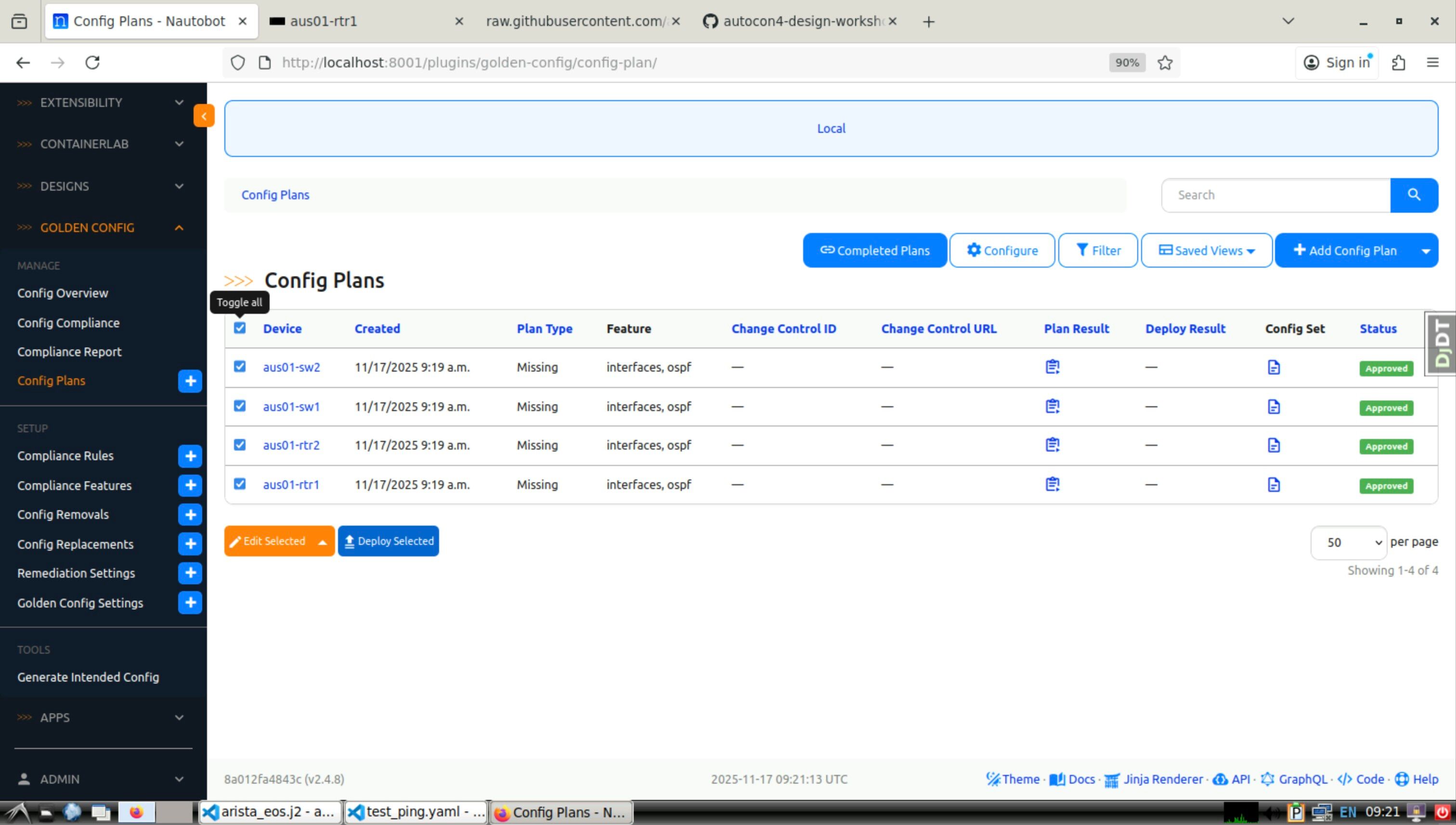This screenshot has width=1456, height=825.
Task: Click plus icon next to Compliance Rules
Action: coord(190,455)
